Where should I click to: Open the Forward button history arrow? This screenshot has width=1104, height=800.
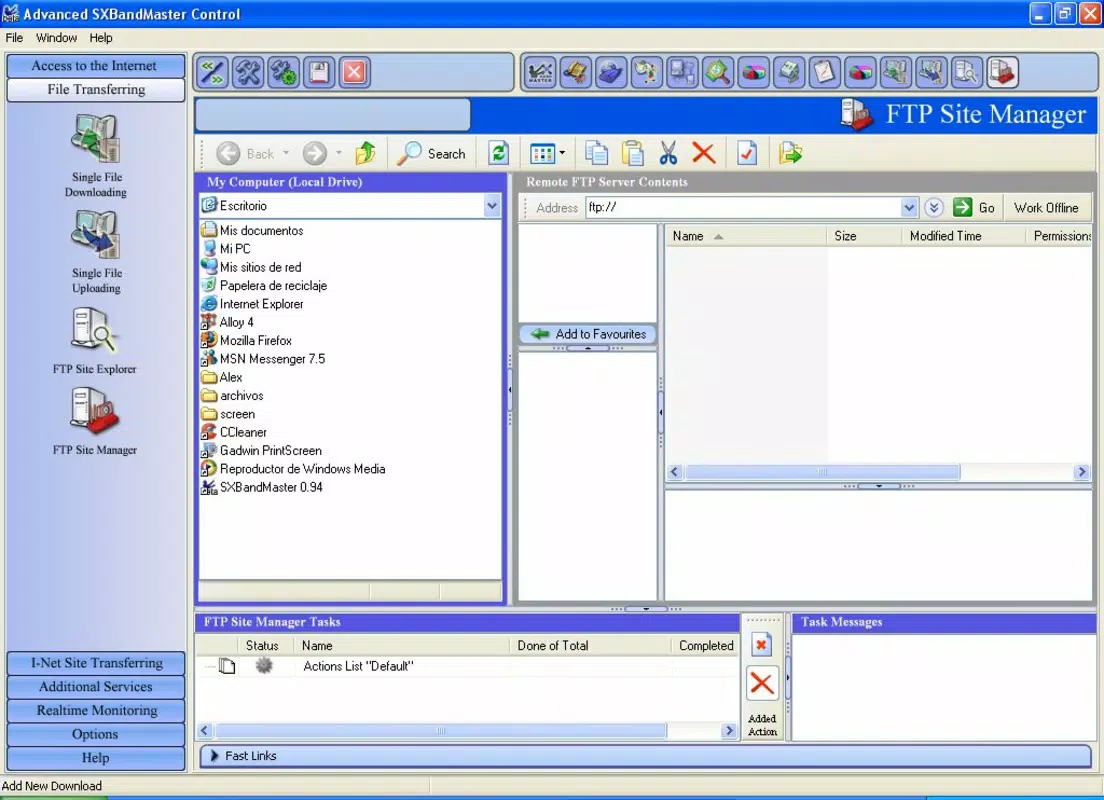pos(339,153)
